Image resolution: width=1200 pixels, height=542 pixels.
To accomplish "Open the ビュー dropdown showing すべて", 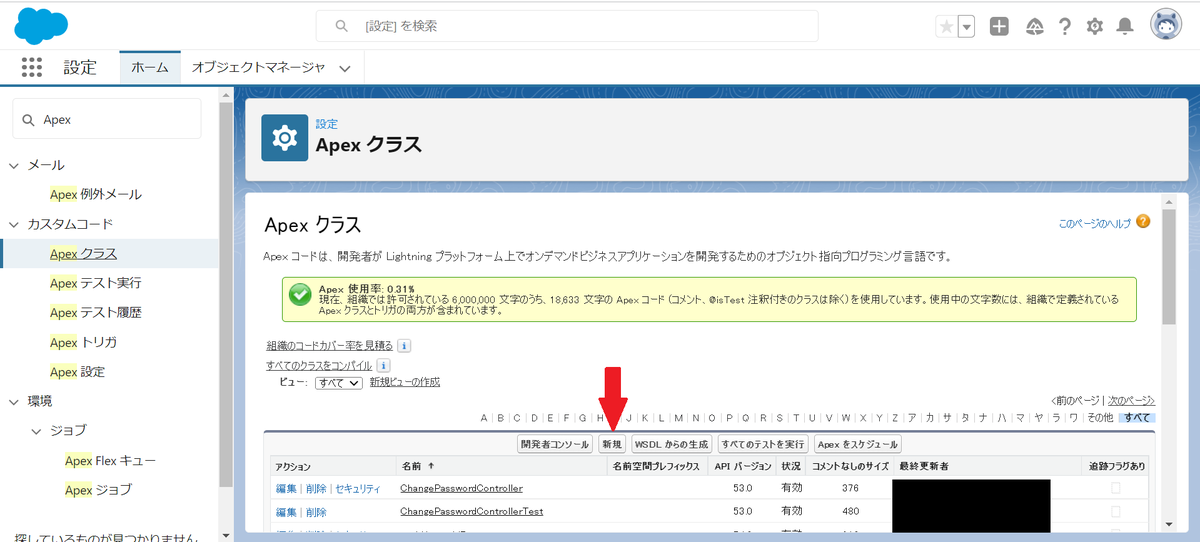I will coord(338,383).
